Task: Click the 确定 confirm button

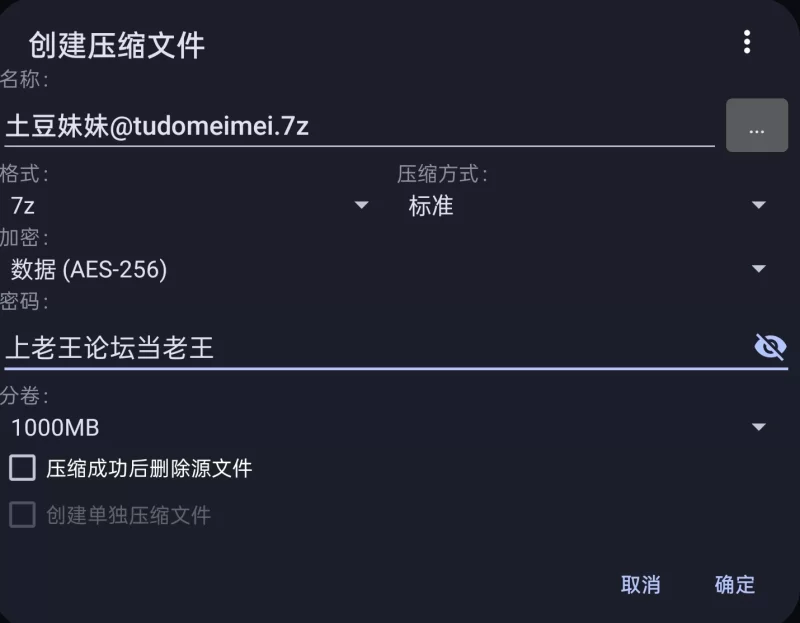Action: [735, 585]
